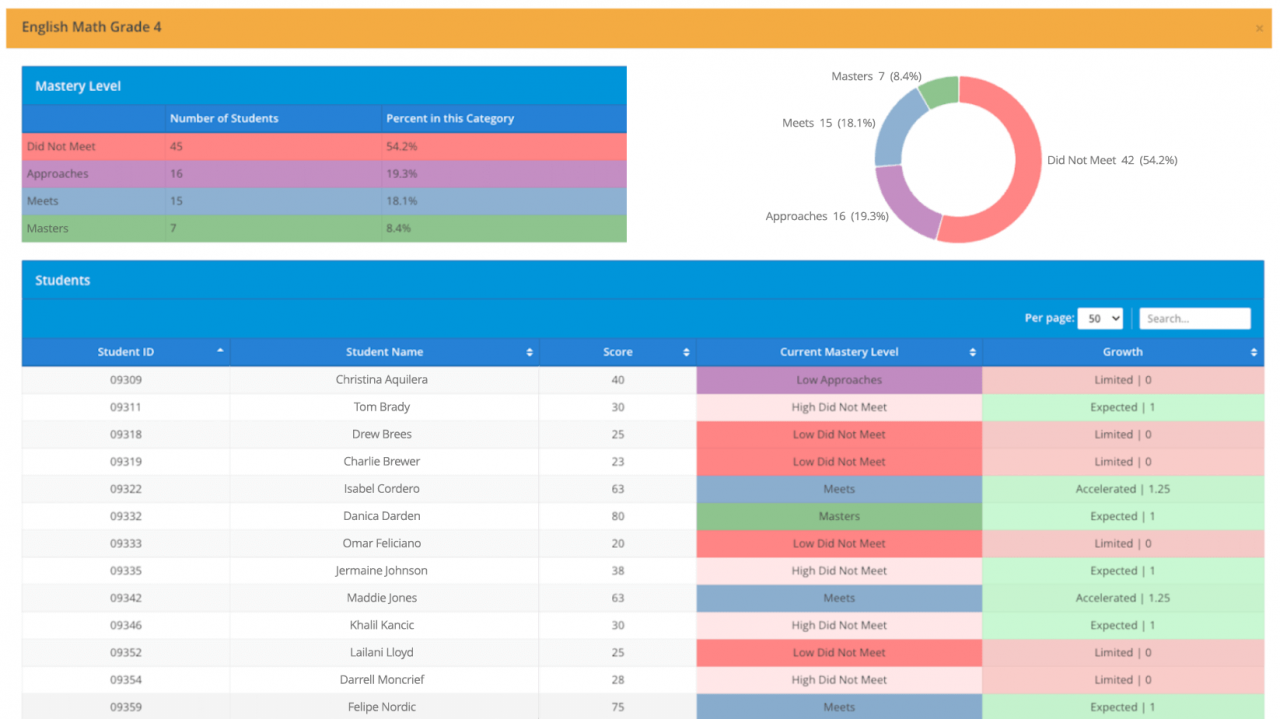Select student ID 09322
The width and height of the screenshot is (1280, 719).
(125, 488)
